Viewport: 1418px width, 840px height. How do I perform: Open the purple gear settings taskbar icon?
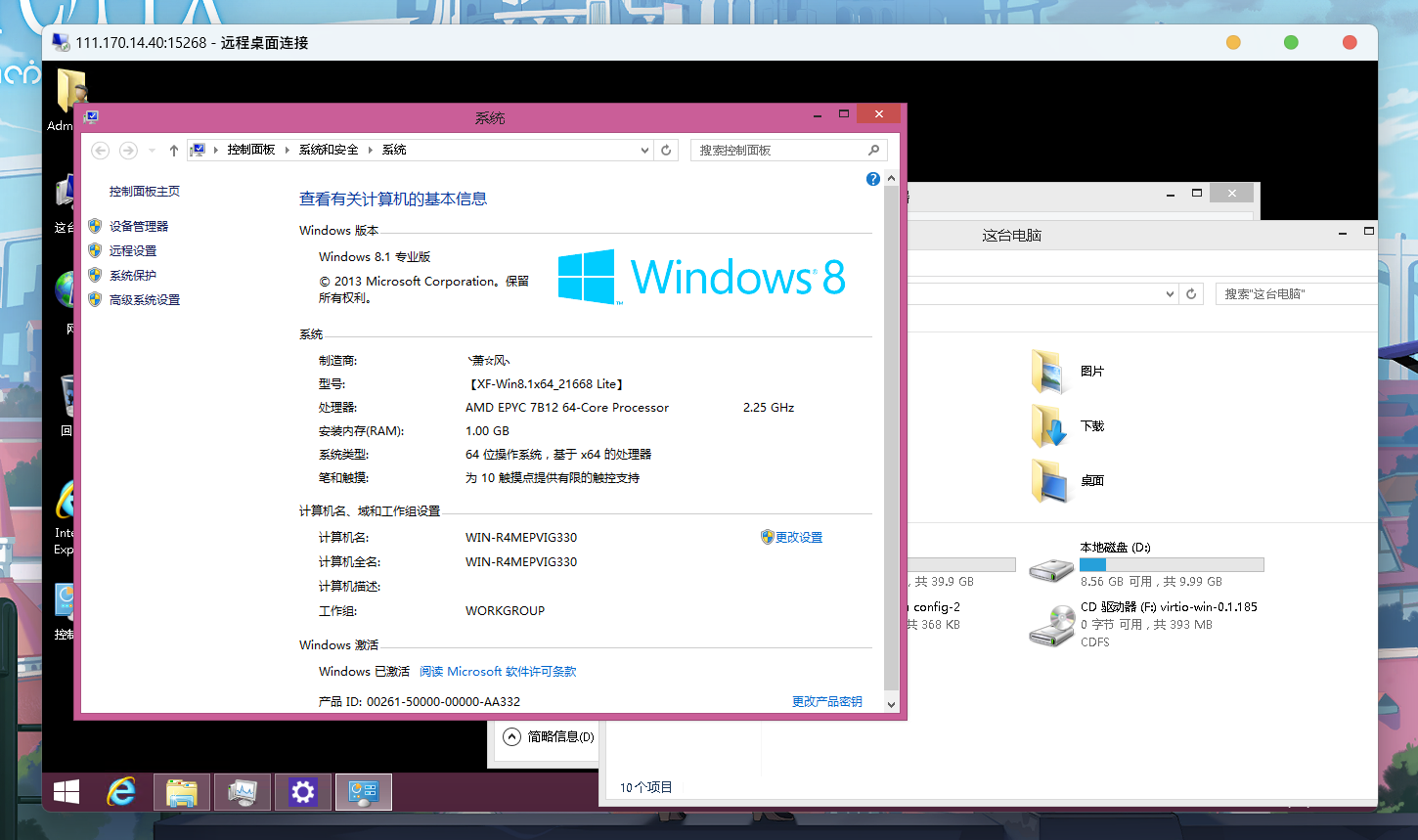tap(303, 792)
